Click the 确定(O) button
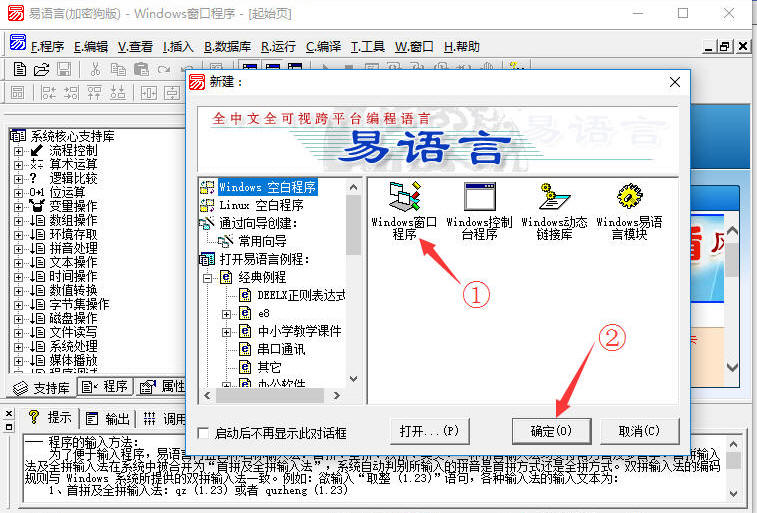This screenshot has height=513, width=757. click(550, 431)
